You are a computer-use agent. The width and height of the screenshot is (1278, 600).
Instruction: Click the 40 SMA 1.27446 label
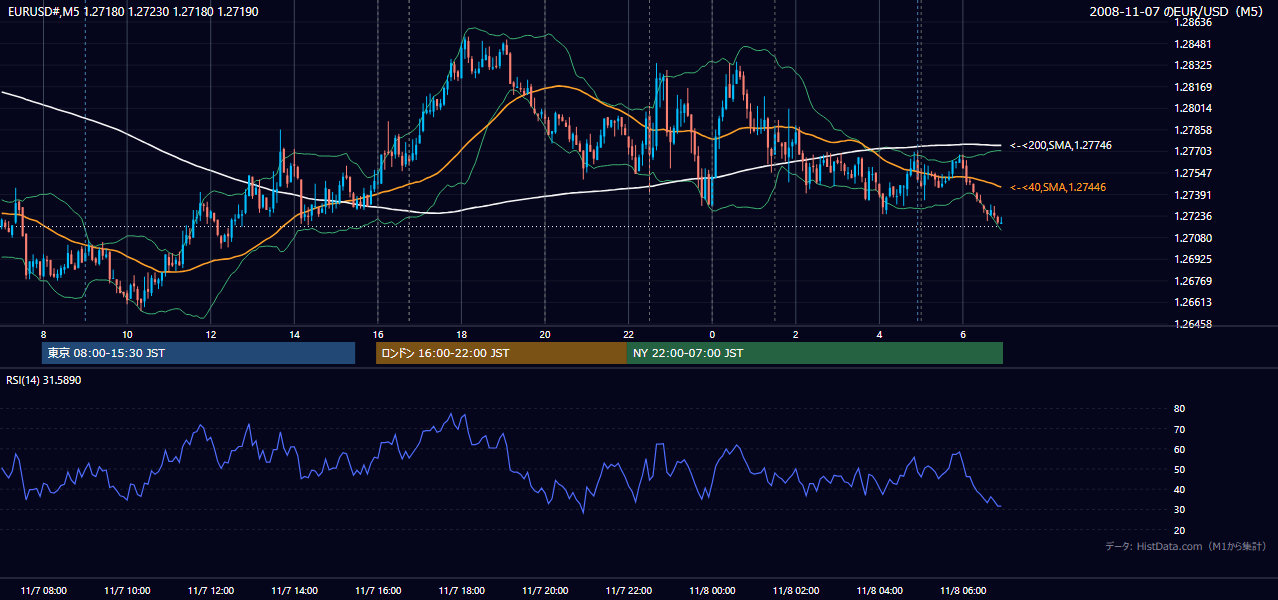click(1058, 187)
